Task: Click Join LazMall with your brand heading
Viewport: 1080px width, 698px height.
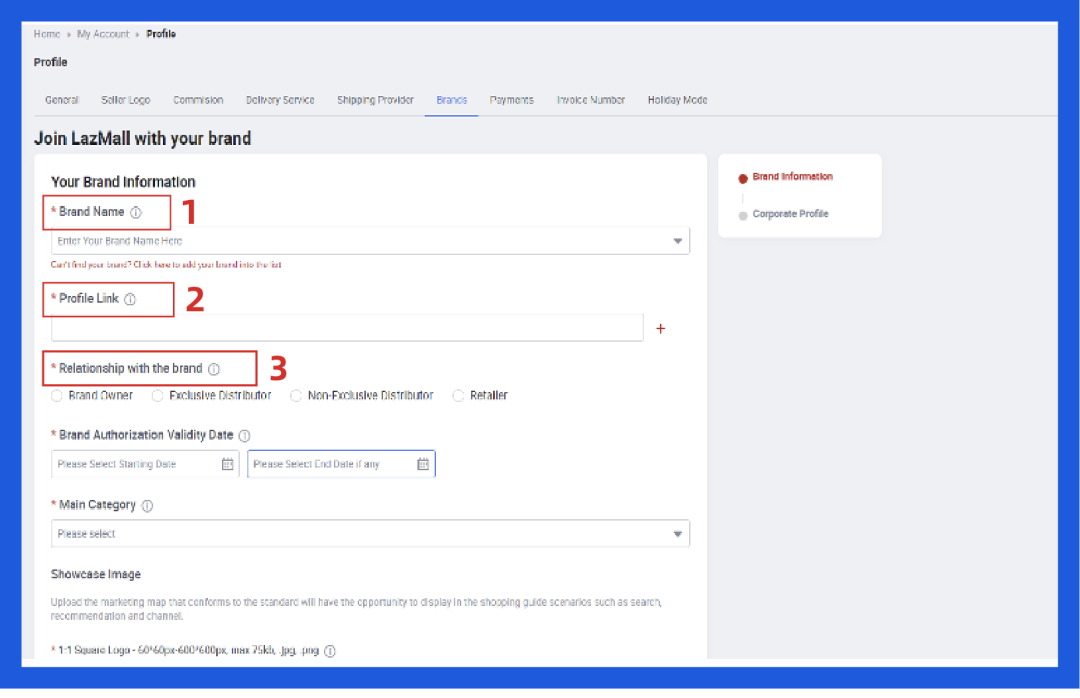Action: click(x=143, y=139)
